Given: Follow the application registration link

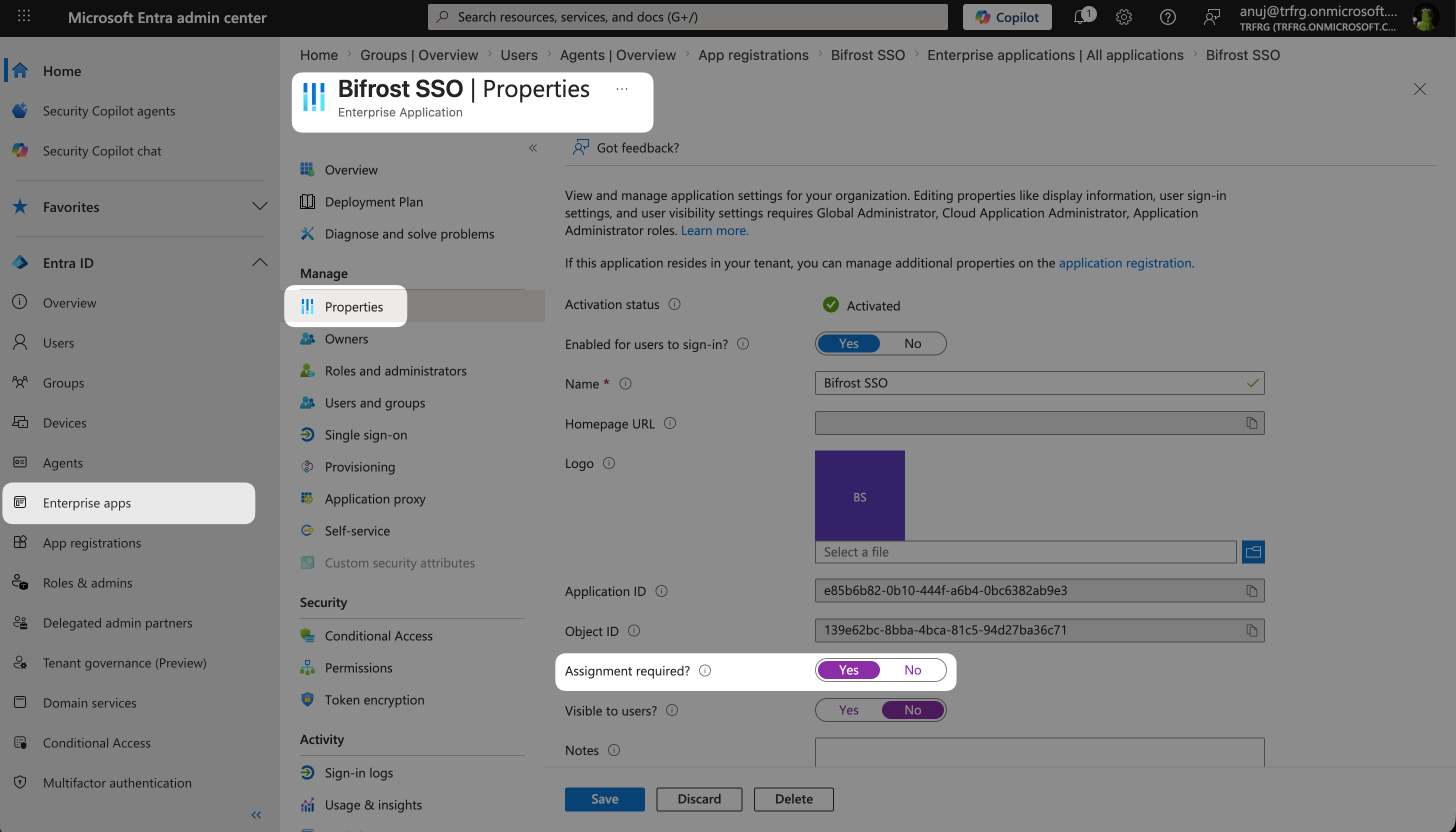Looking at the screenshot, I should pyautogui.click(x=1125, y=263).
